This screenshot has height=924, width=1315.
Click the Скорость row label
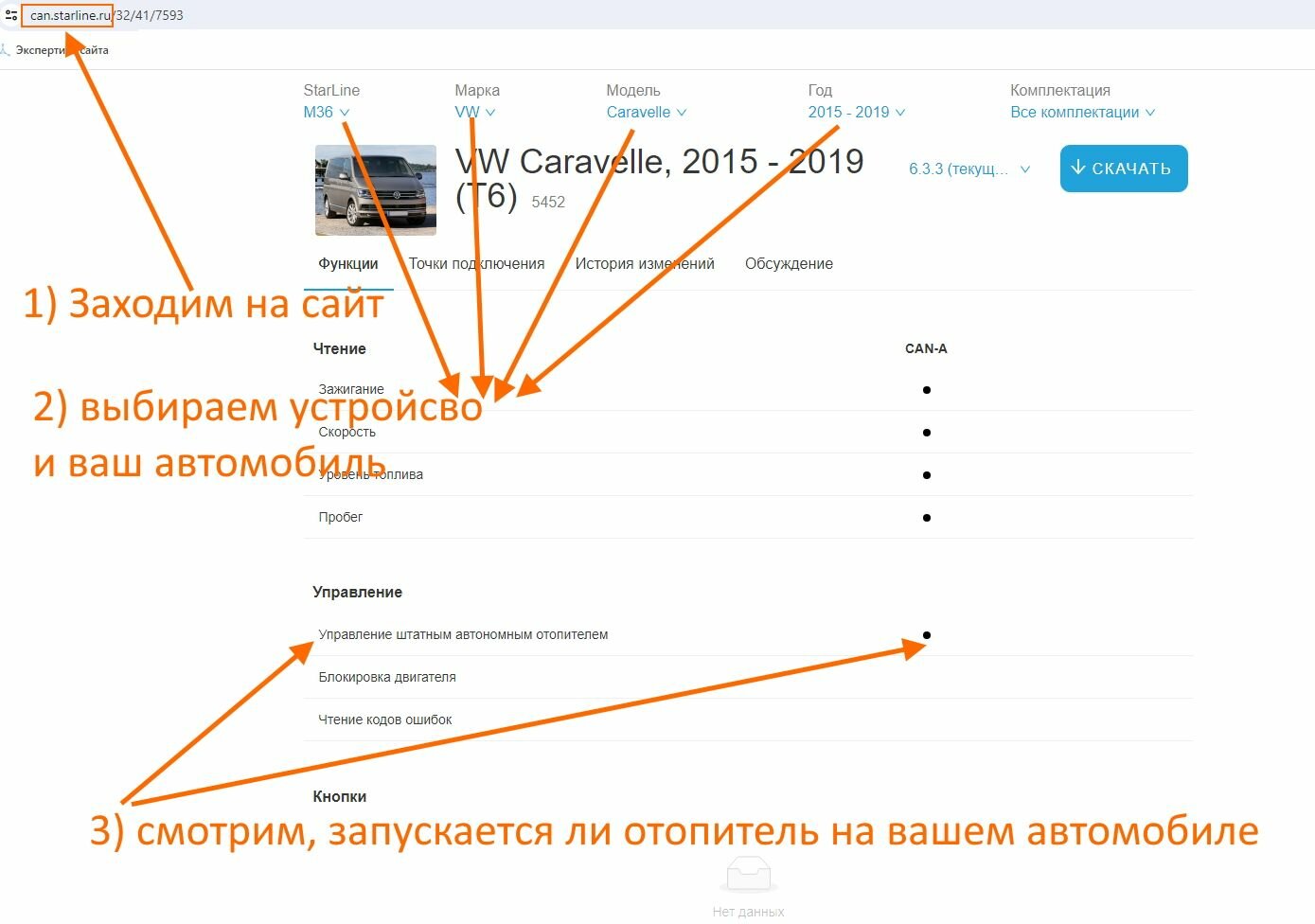[347, 432]
